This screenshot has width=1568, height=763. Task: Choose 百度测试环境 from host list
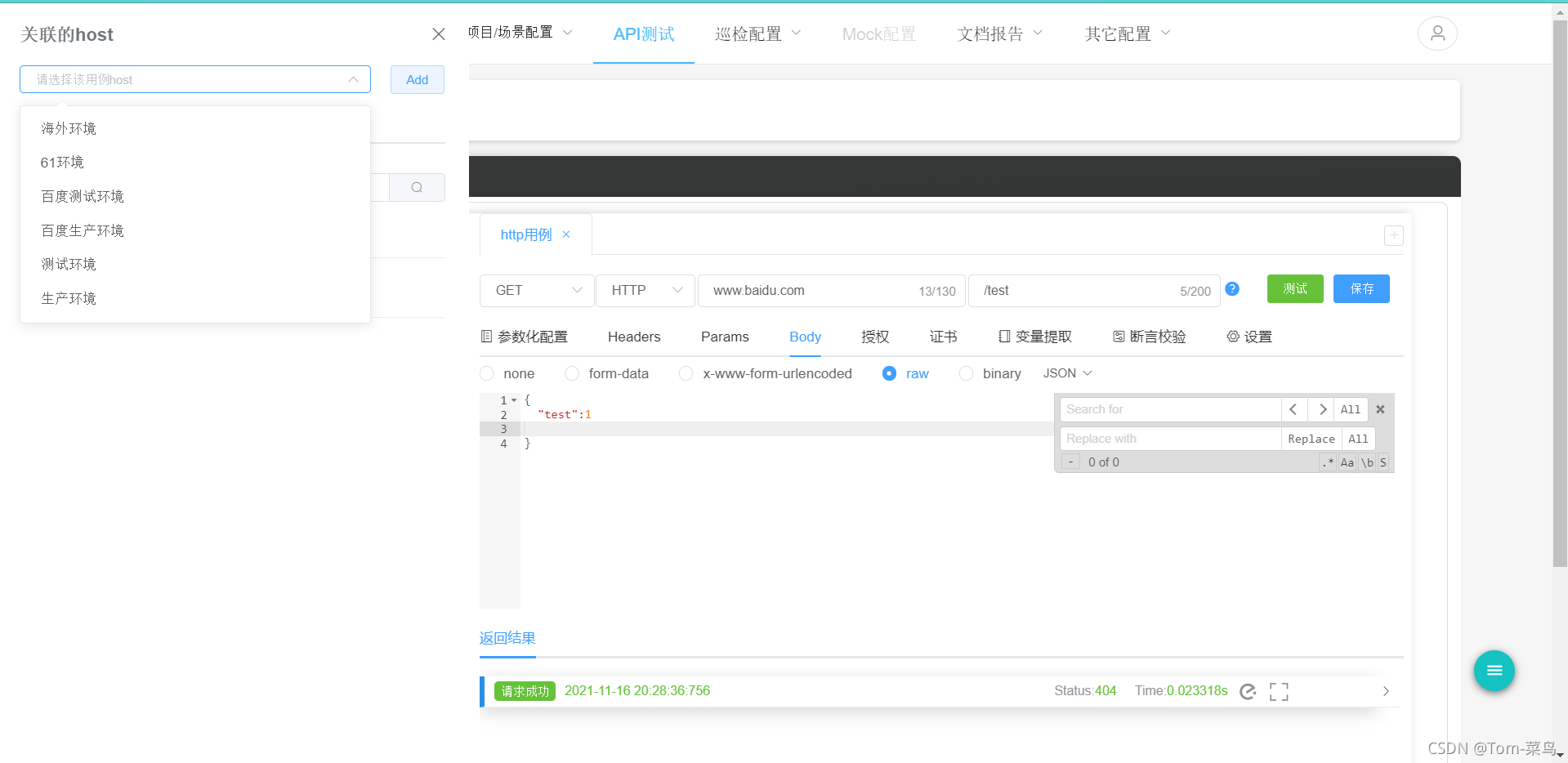(x=195, y=196)
